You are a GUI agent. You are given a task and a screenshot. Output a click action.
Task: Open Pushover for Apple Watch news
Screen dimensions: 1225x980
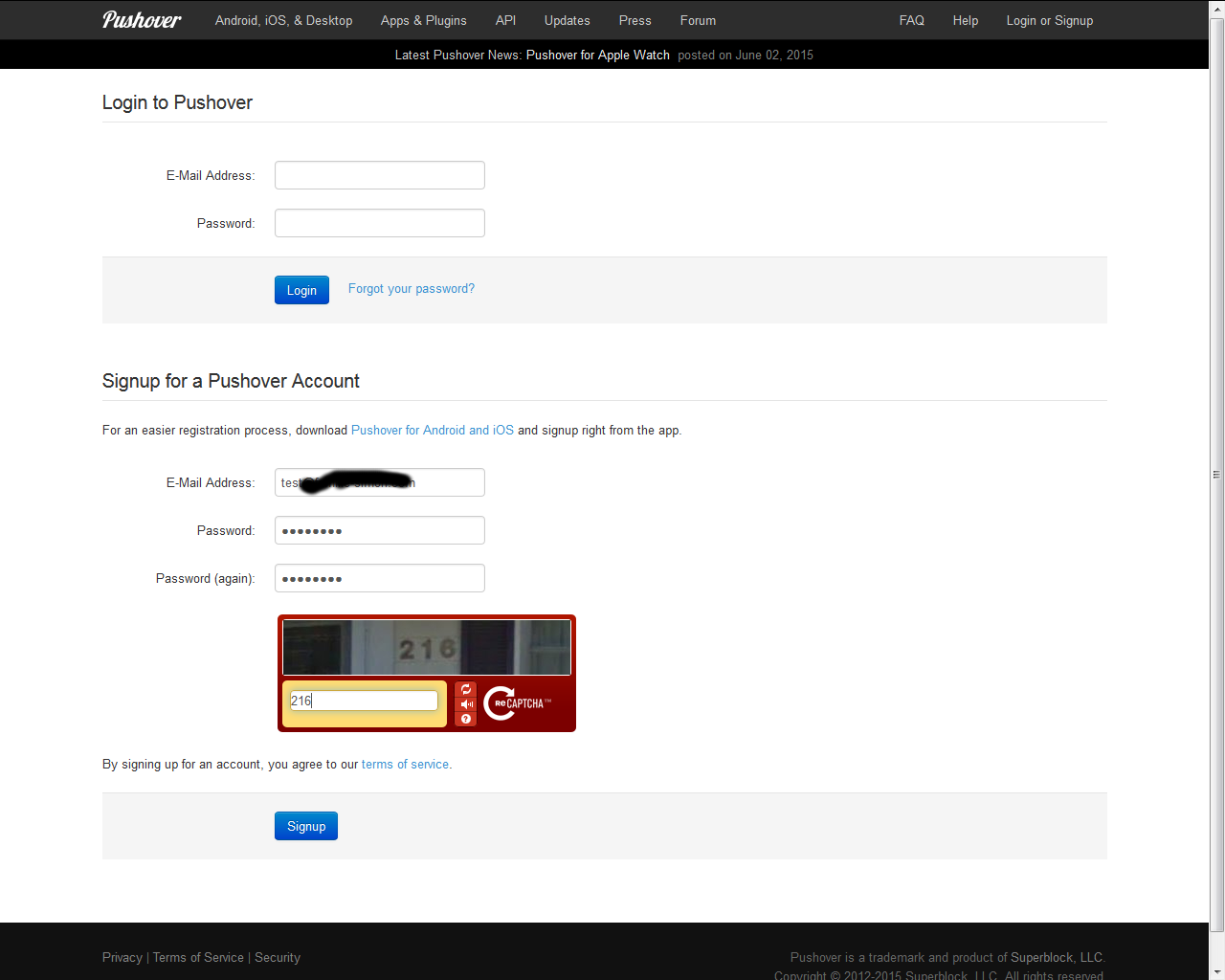pyautogui.click(x=598, y=55)
